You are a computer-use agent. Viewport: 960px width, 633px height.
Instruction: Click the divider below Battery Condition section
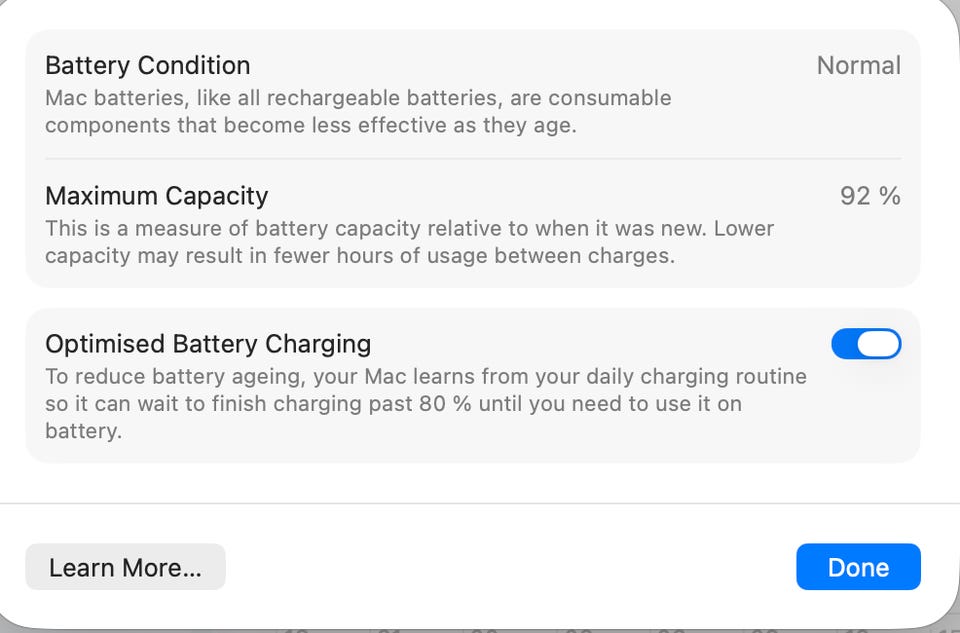click(x=472, y=159)
